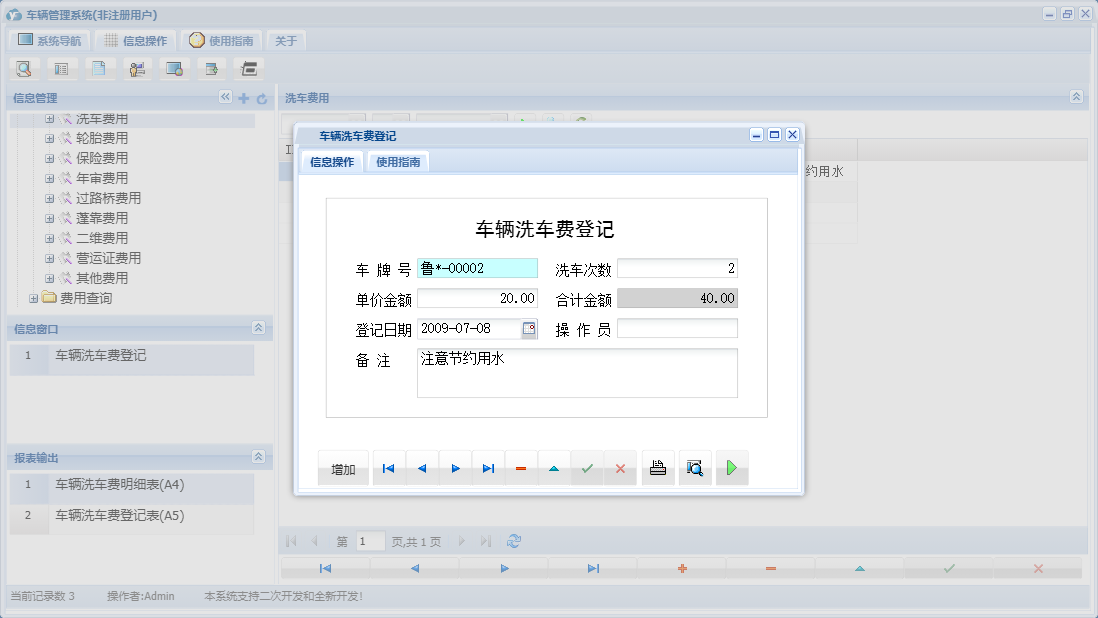The height and width of the screenshot is (618, 1098).
Task: Jump to last record using the toolbar icon
Action: [x=488, y=467]
